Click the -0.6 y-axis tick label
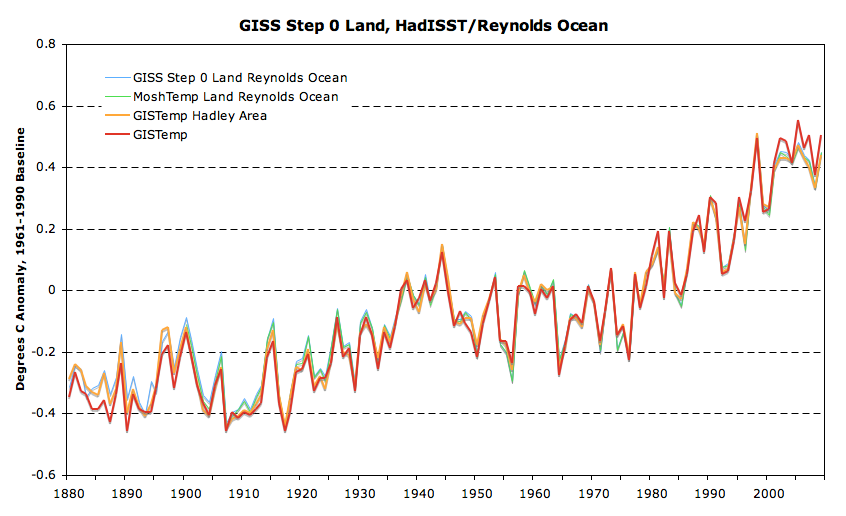 [x=44, y=476]
